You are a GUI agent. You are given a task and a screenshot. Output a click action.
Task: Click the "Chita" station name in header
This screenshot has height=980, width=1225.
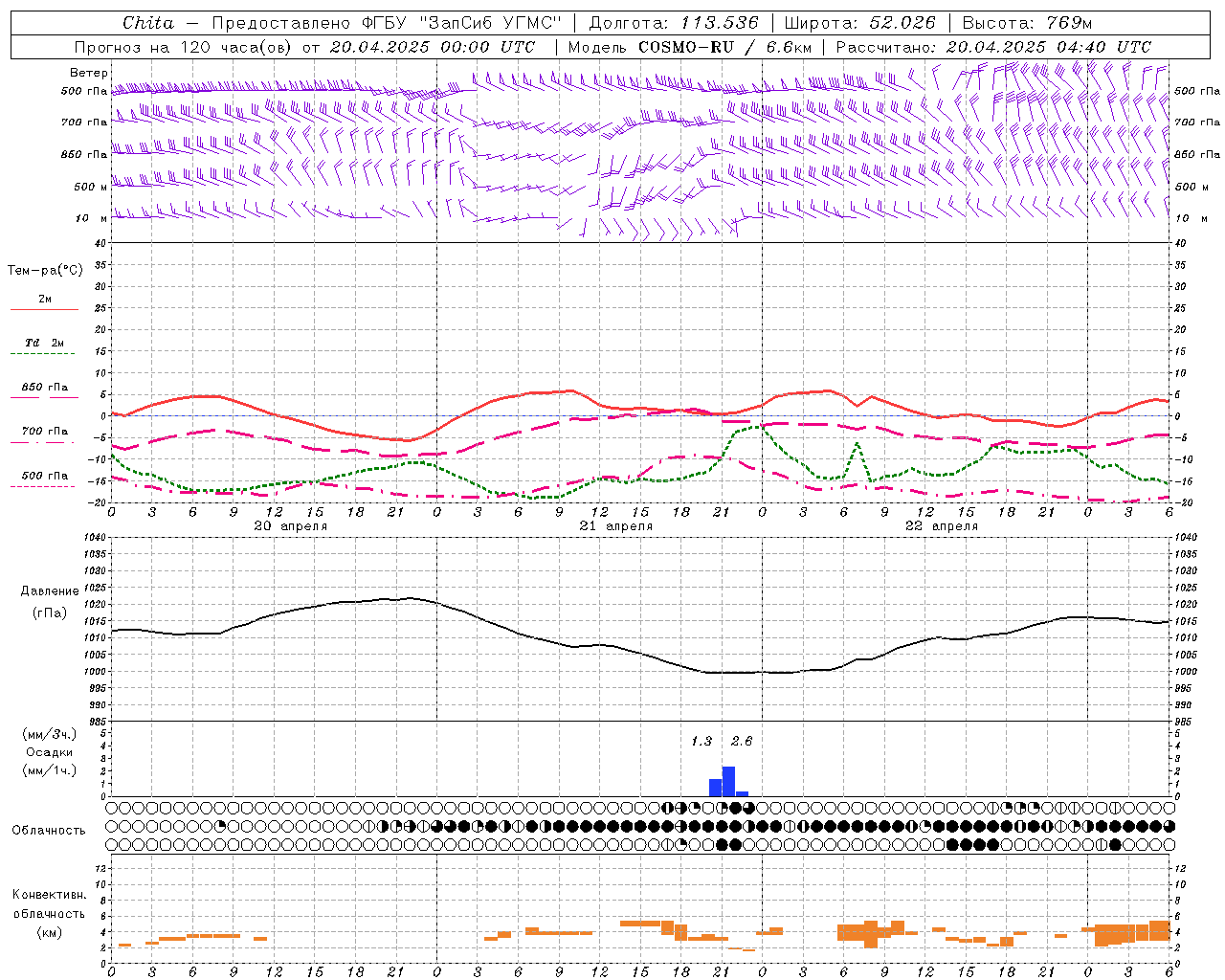point(148,23)
